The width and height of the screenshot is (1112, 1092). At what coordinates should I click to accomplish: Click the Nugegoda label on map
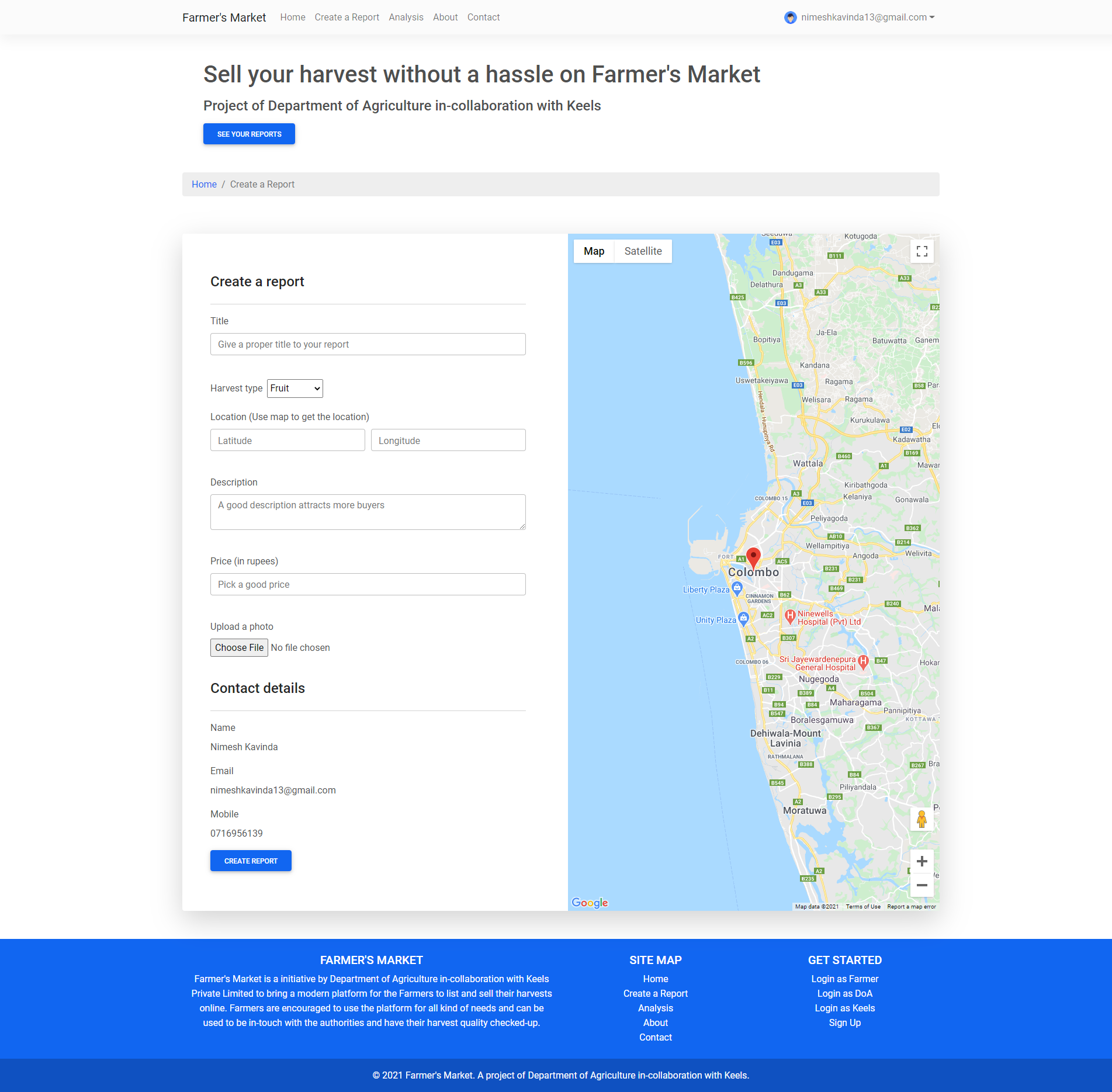click(819, 680)
